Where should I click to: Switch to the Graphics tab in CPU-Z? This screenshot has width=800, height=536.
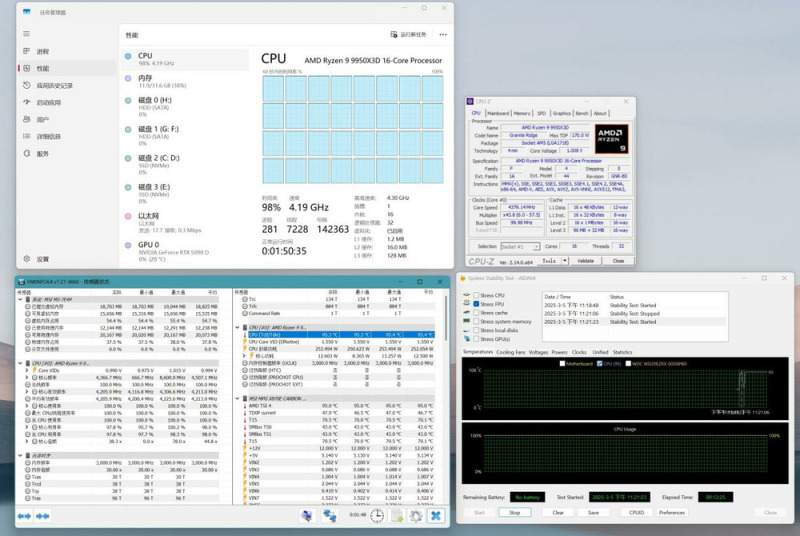point(562,113)
